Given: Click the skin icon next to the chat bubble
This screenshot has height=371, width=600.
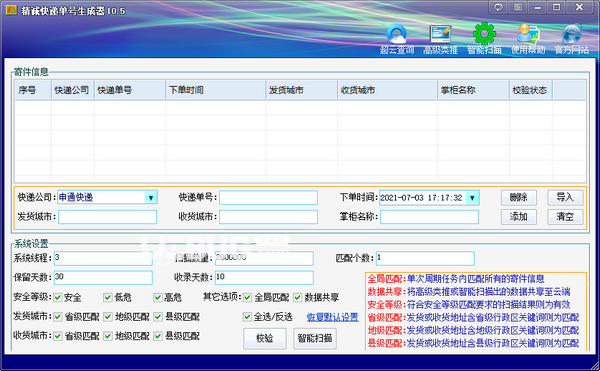Looking at the screenshot, I should point(518,7).
